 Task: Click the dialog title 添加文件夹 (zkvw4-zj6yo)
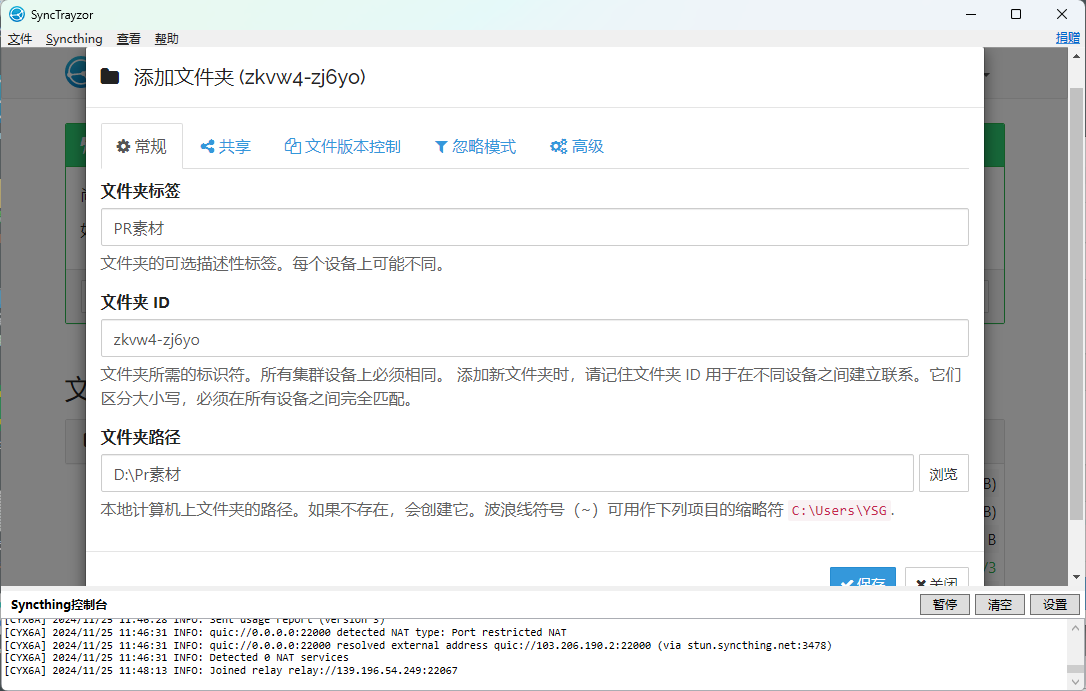(249, 77)
